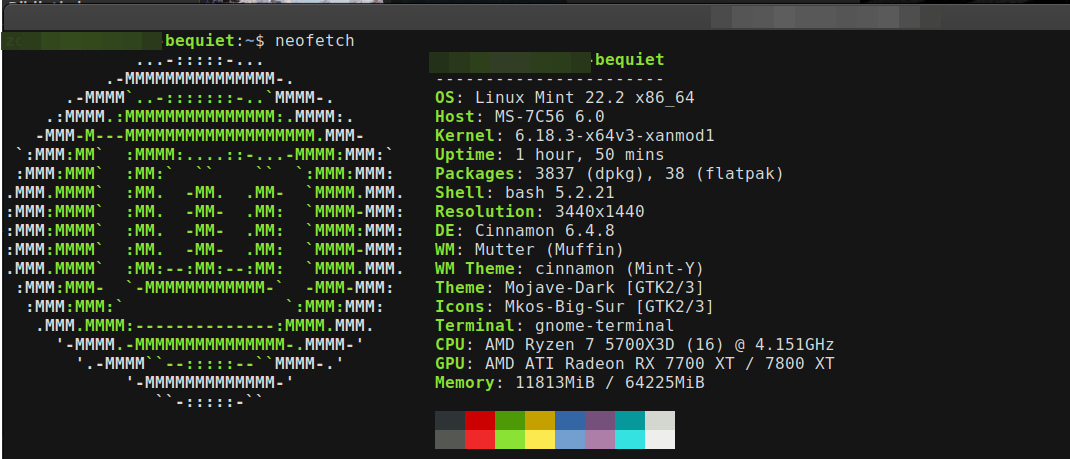This screenshot has height=459, width=1070.
Task: Click the mustard yellow color swatch
Action: pyautogui.click(x=540, y=420)
